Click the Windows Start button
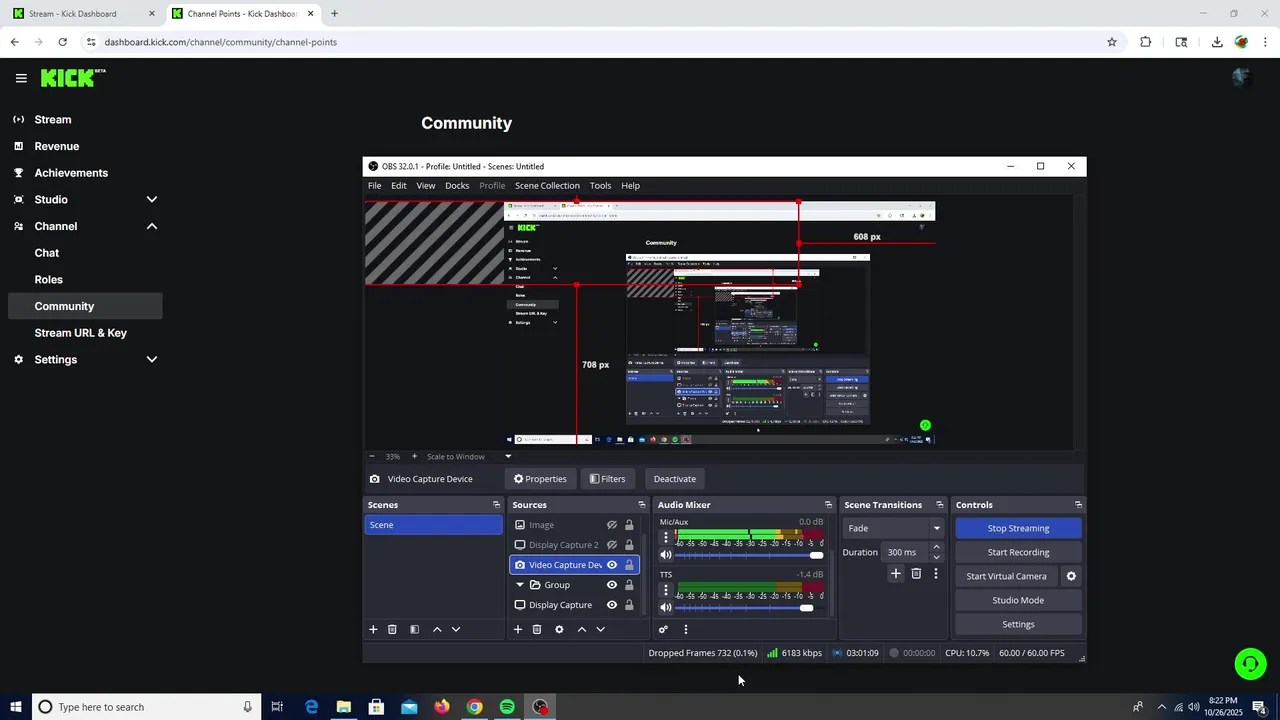Viewport: 1280px width, 720px height. click(x=16, y=707)
